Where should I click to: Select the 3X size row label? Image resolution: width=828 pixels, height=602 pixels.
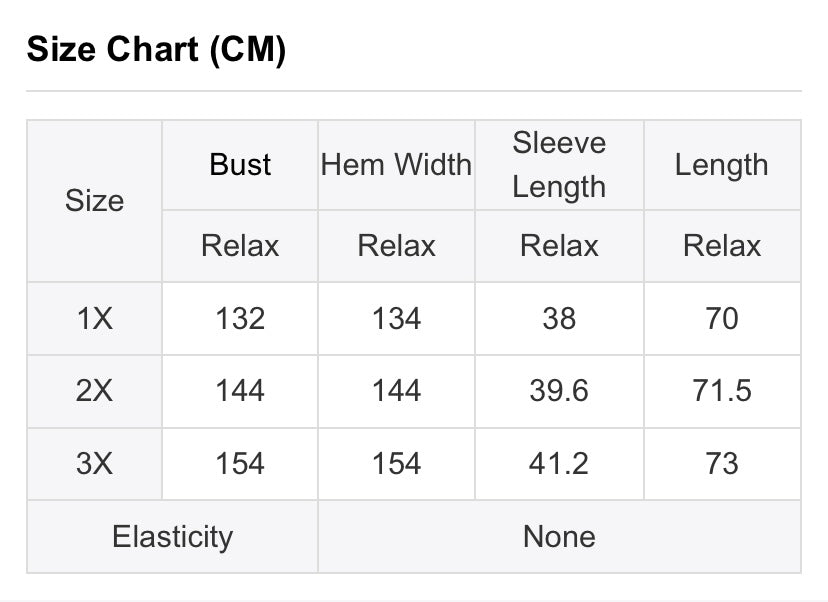95,464
